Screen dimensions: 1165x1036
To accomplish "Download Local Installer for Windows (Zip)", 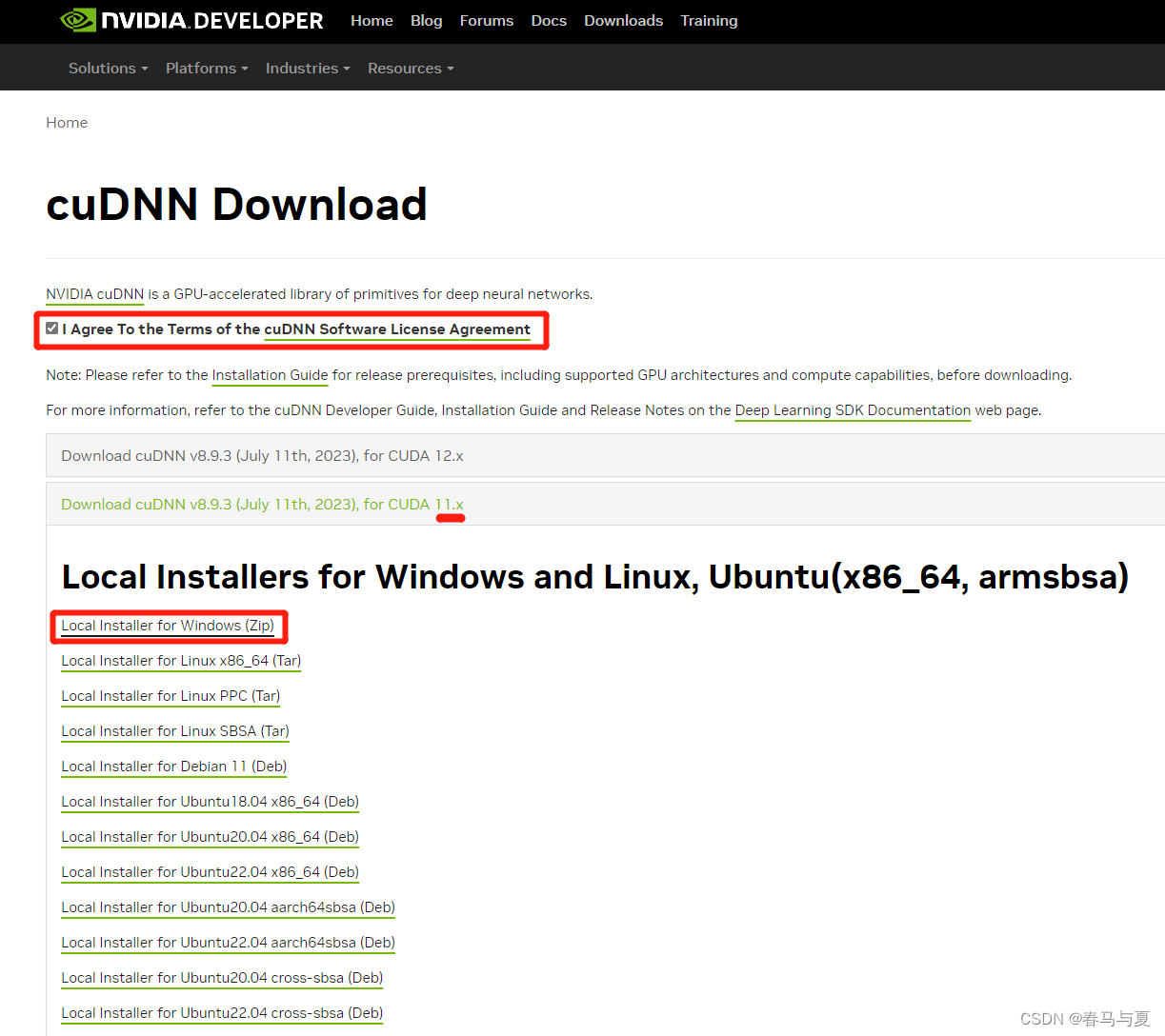I will (x=168, y=626).
